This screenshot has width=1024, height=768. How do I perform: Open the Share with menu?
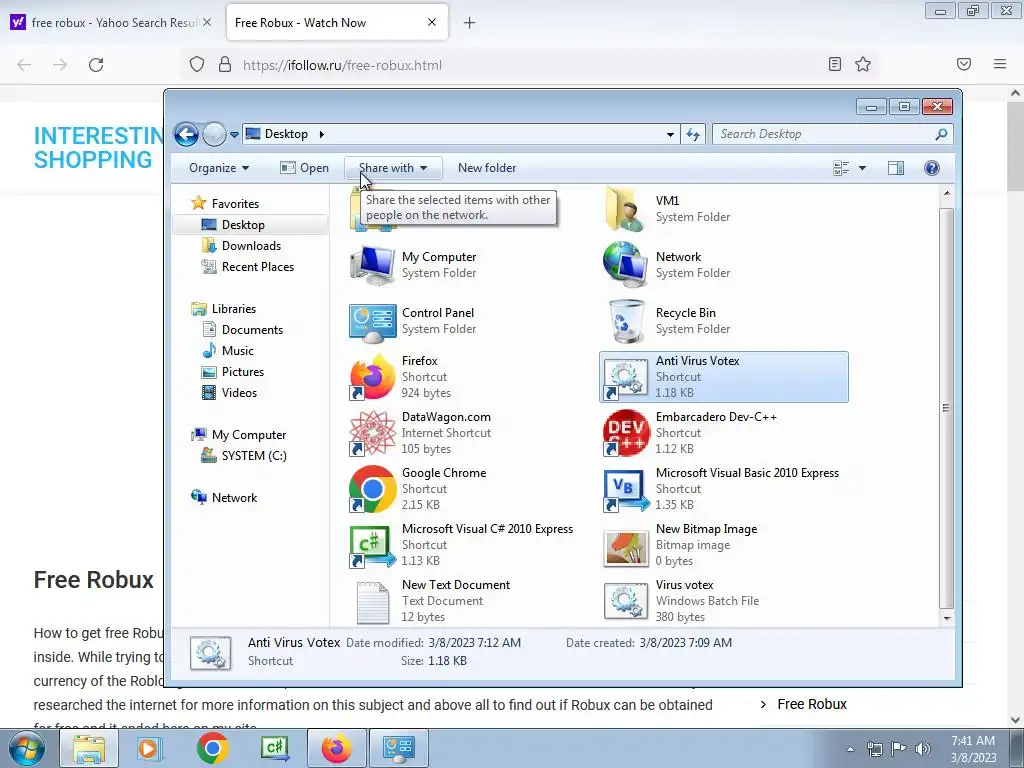point(392,168)
